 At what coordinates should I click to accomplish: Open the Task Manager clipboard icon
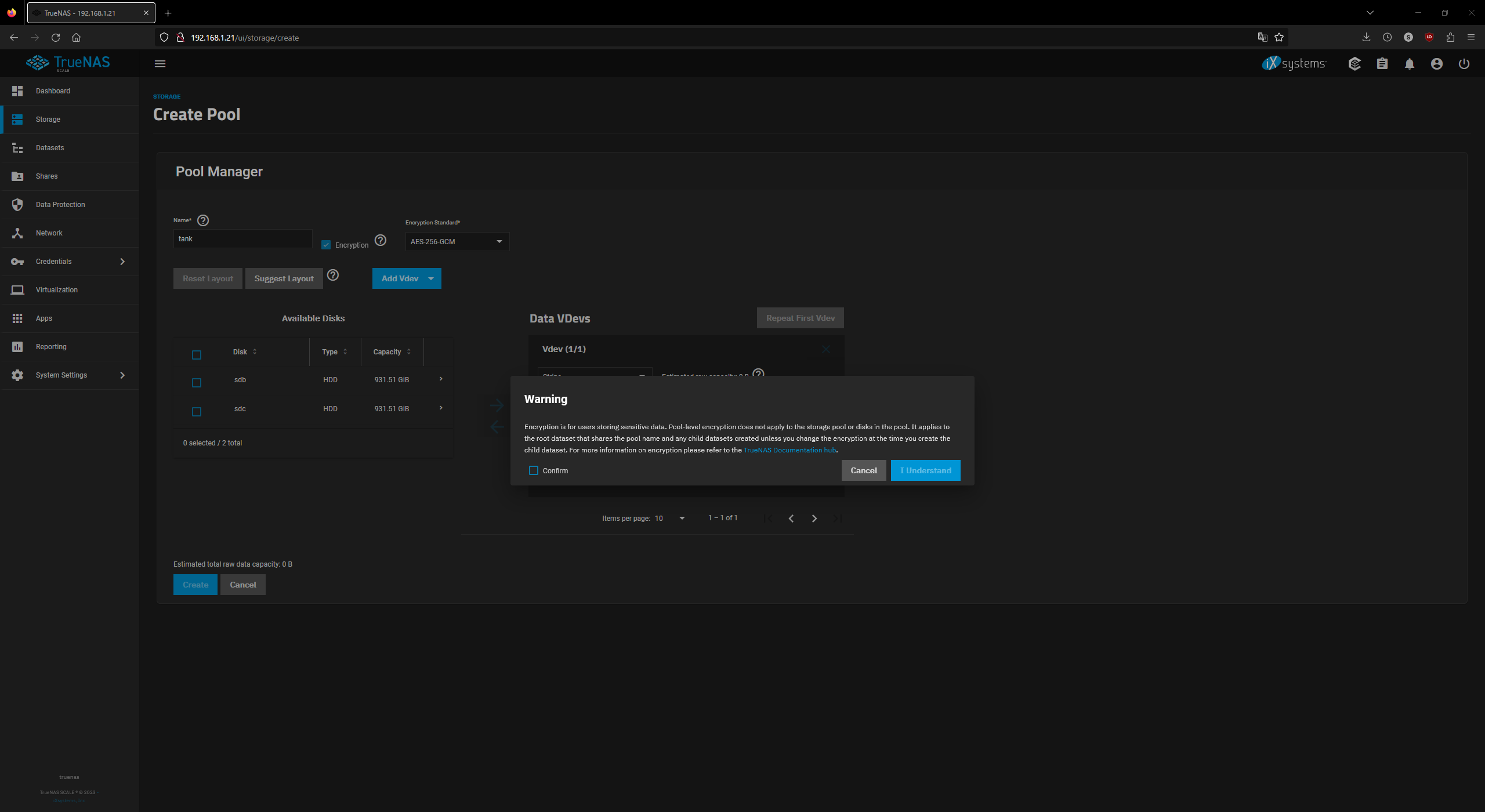click(1382, 64)
